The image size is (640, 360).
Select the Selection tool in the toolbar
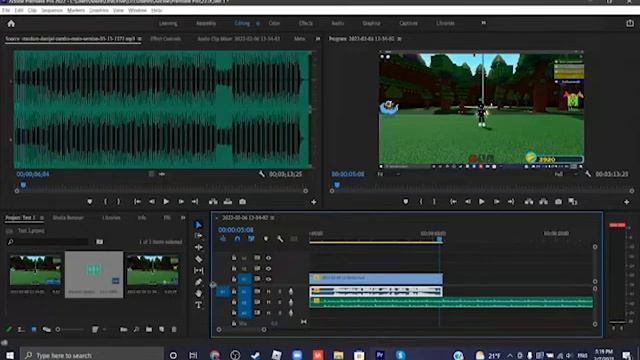[x=198, y=225]
